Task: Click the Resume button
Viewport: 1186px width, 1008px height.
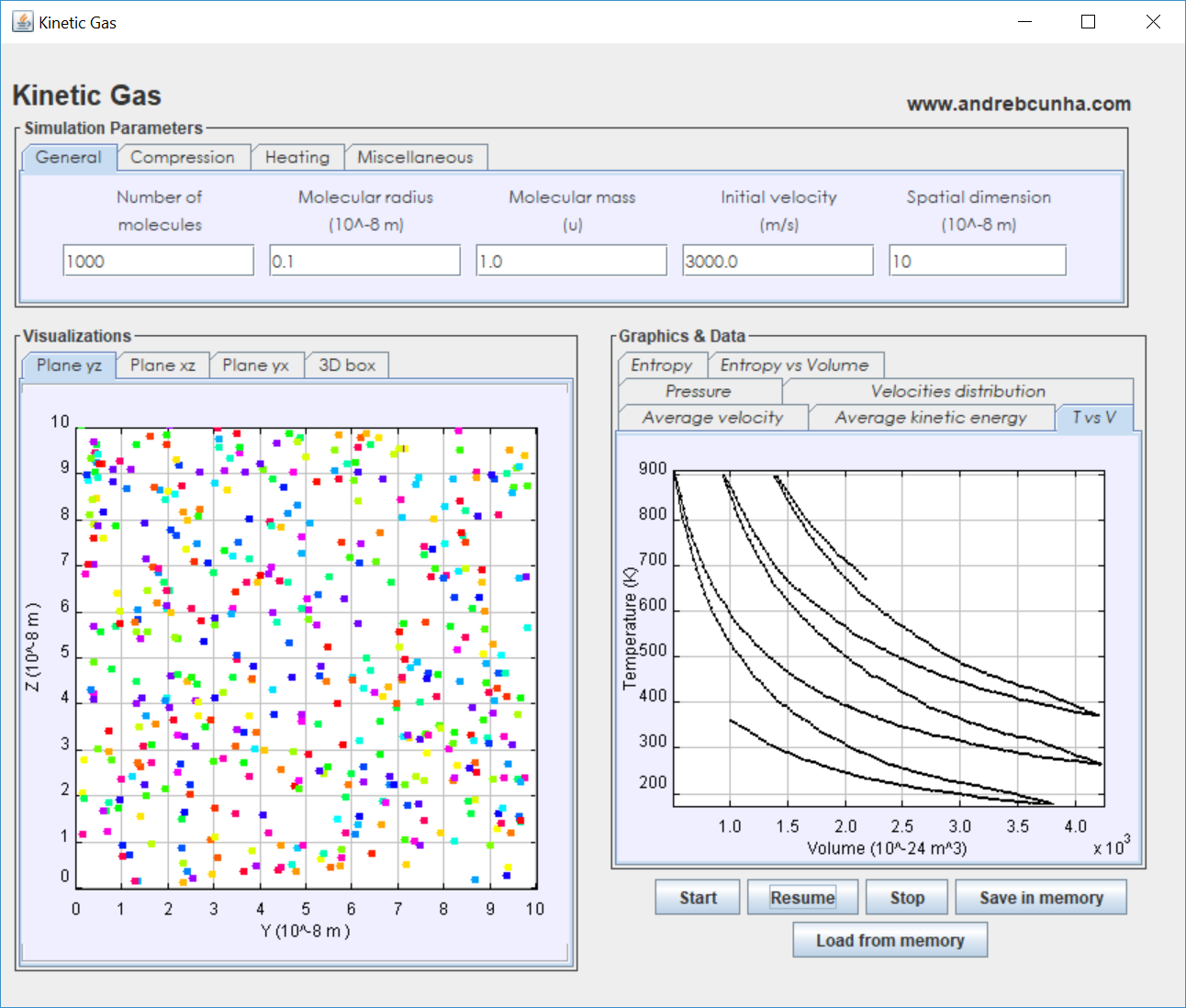Action: pos(802,898)
